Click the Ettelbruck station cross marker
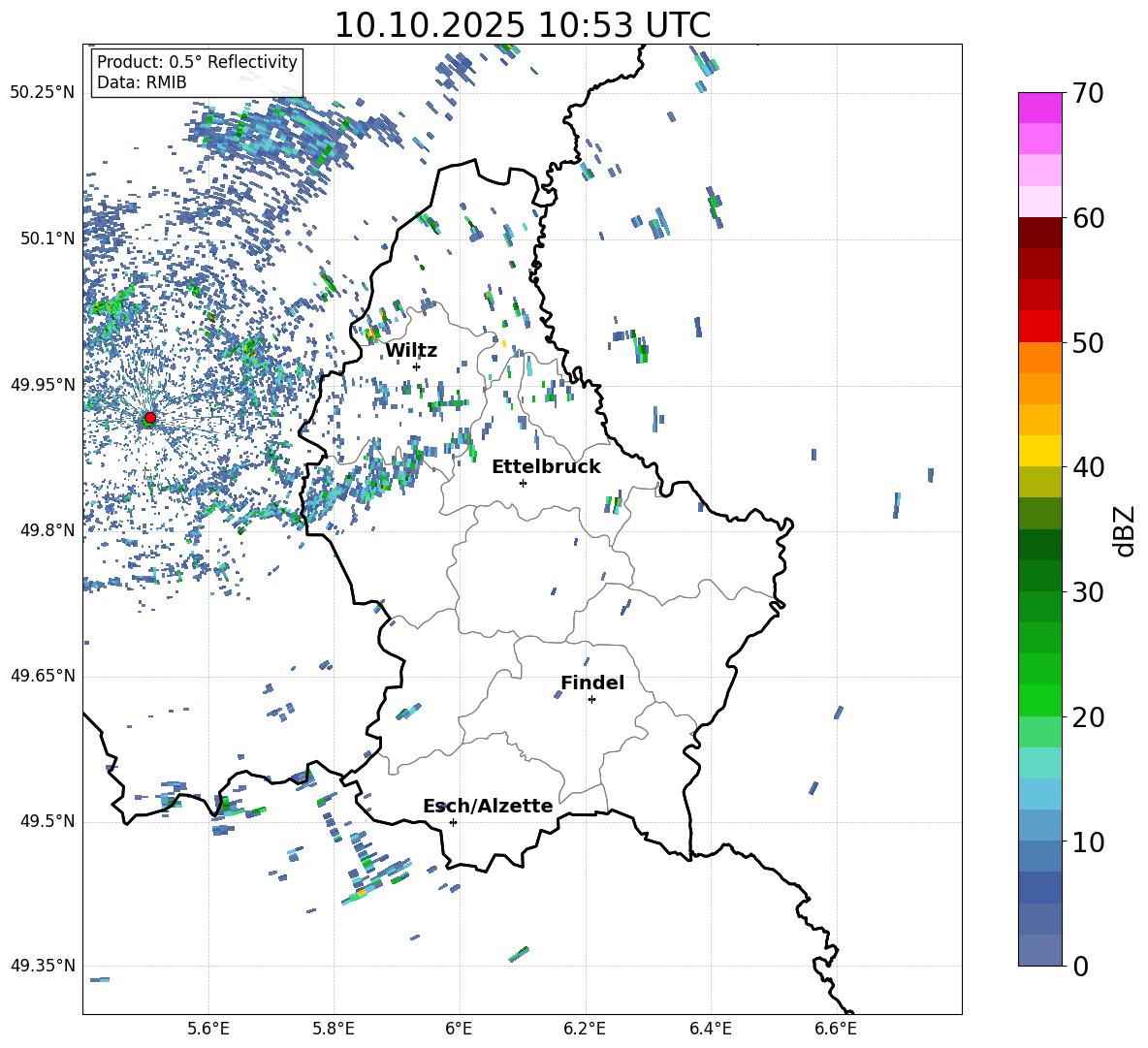This screenshot has width=1148, height=1048. (523, 483)
